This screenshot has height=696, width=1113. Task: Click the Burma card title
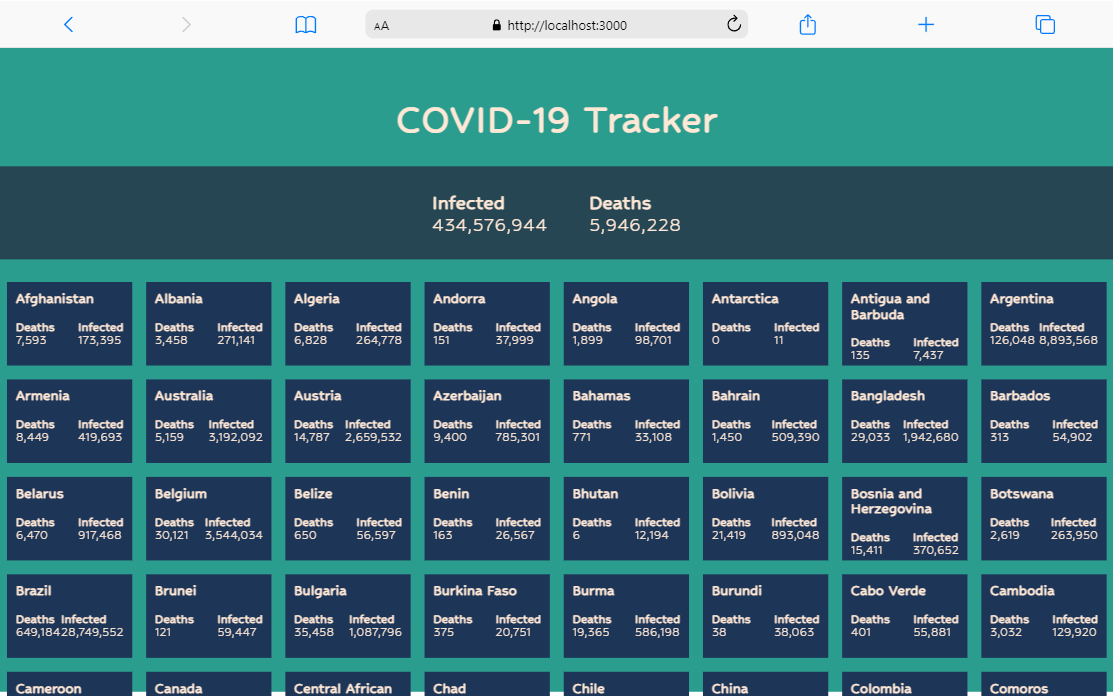click(593, 591)
